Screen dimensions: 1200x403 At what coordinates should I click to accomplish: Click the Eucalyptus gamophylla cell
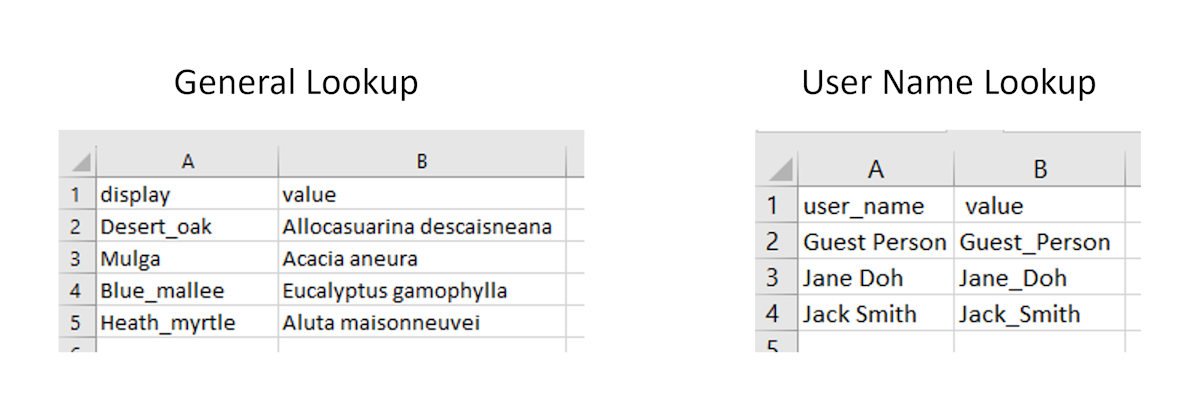[x=422, y=291]
